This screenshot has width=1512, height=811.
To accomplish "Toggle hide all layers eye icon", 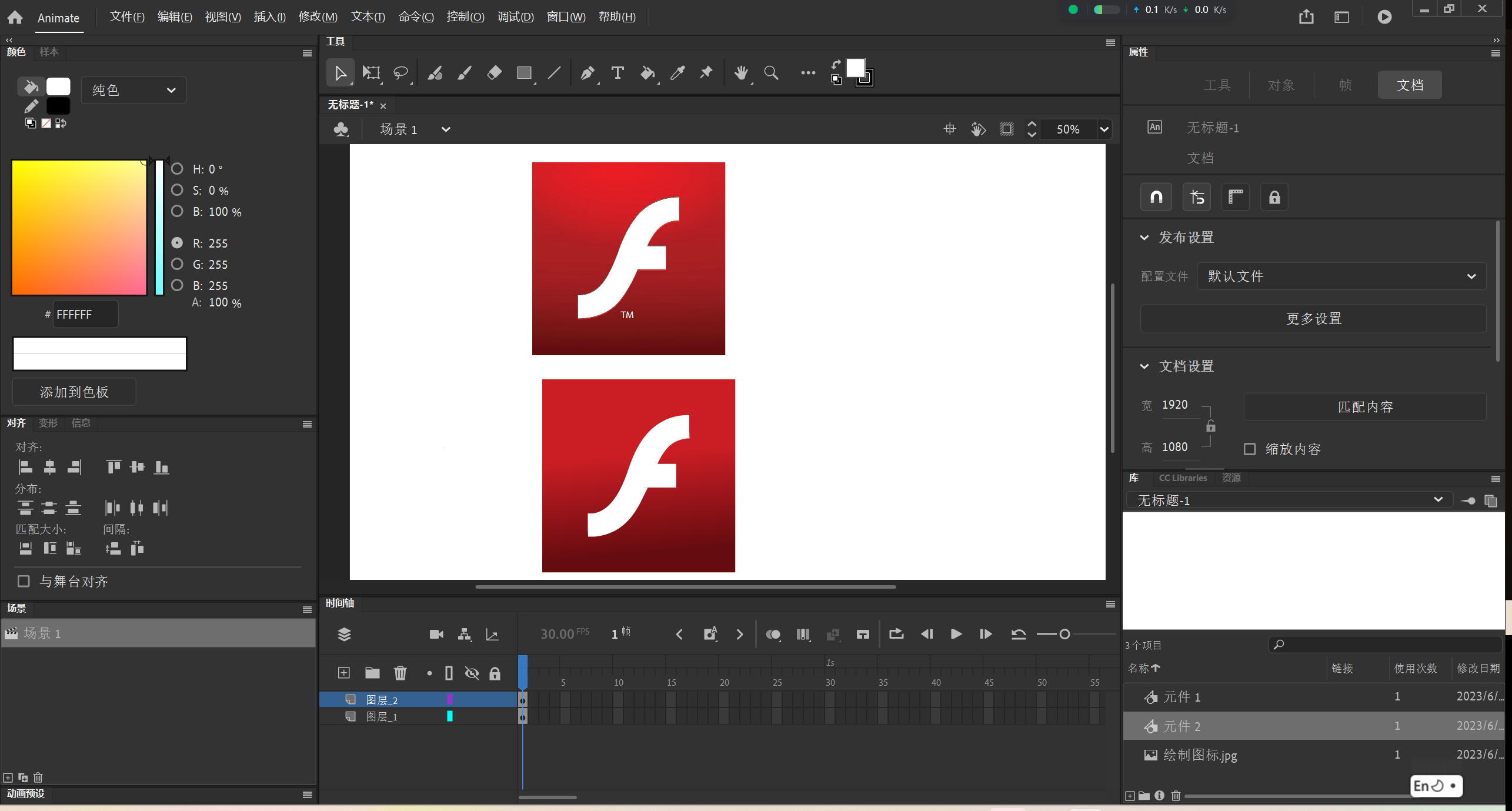I will [472, 673].
